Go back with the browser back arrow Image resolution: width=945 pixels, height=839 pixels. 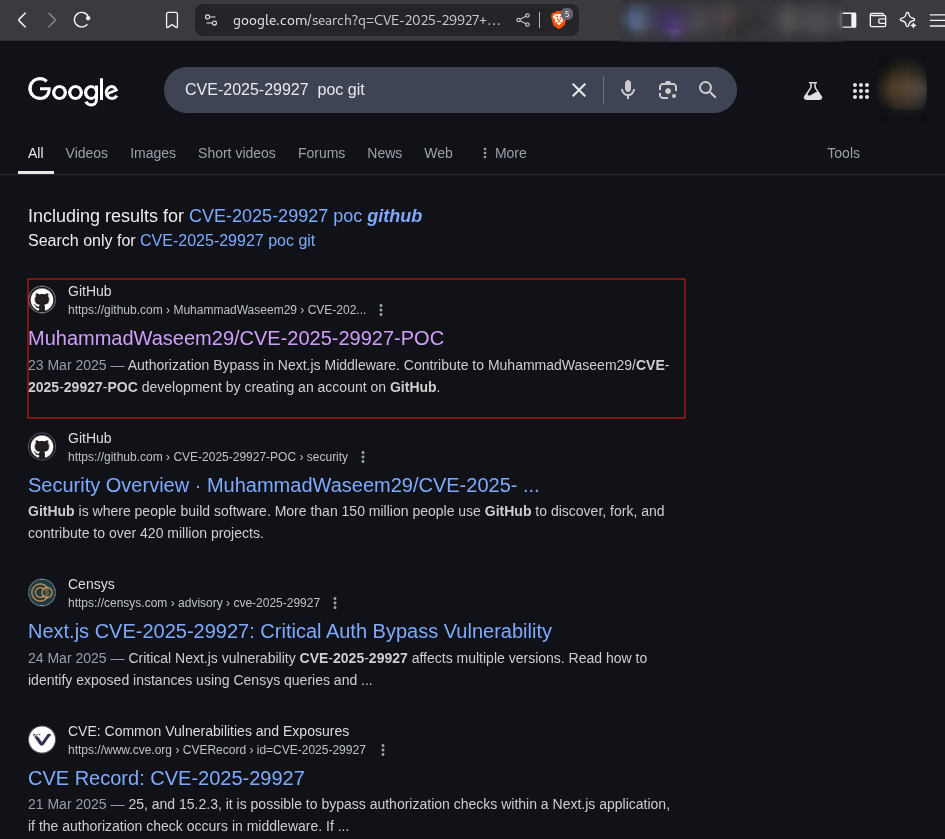click(x=22, y=20)
